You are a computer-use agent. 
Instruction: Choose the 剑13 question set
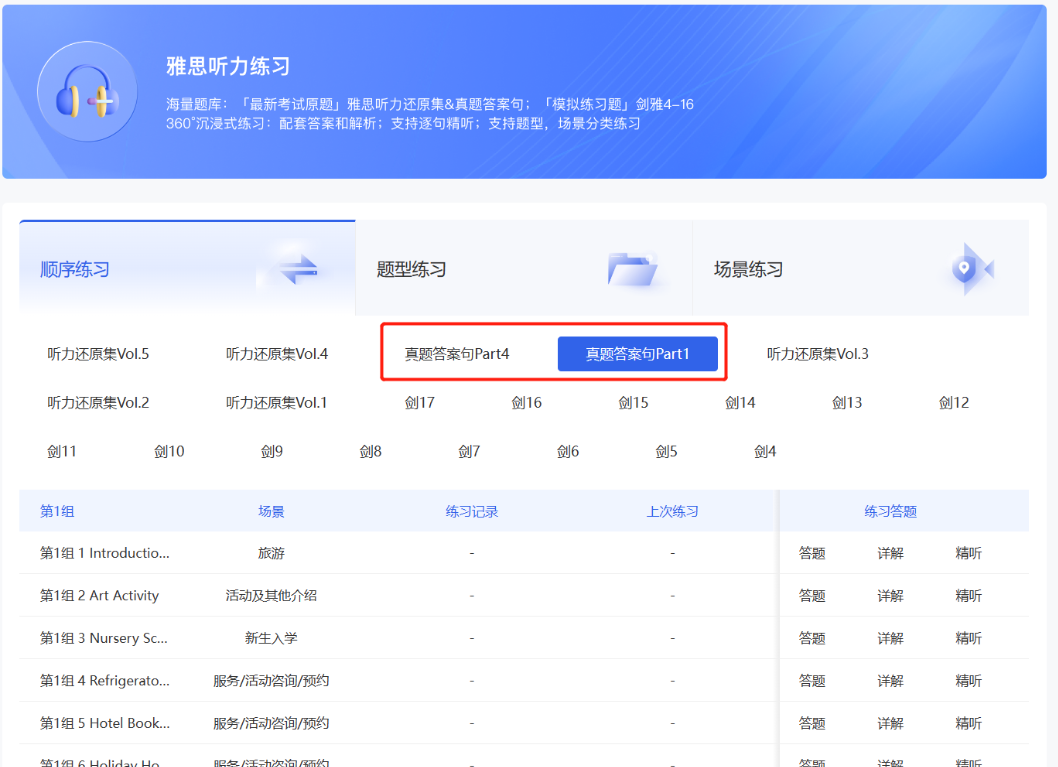[x=847, y=403]
